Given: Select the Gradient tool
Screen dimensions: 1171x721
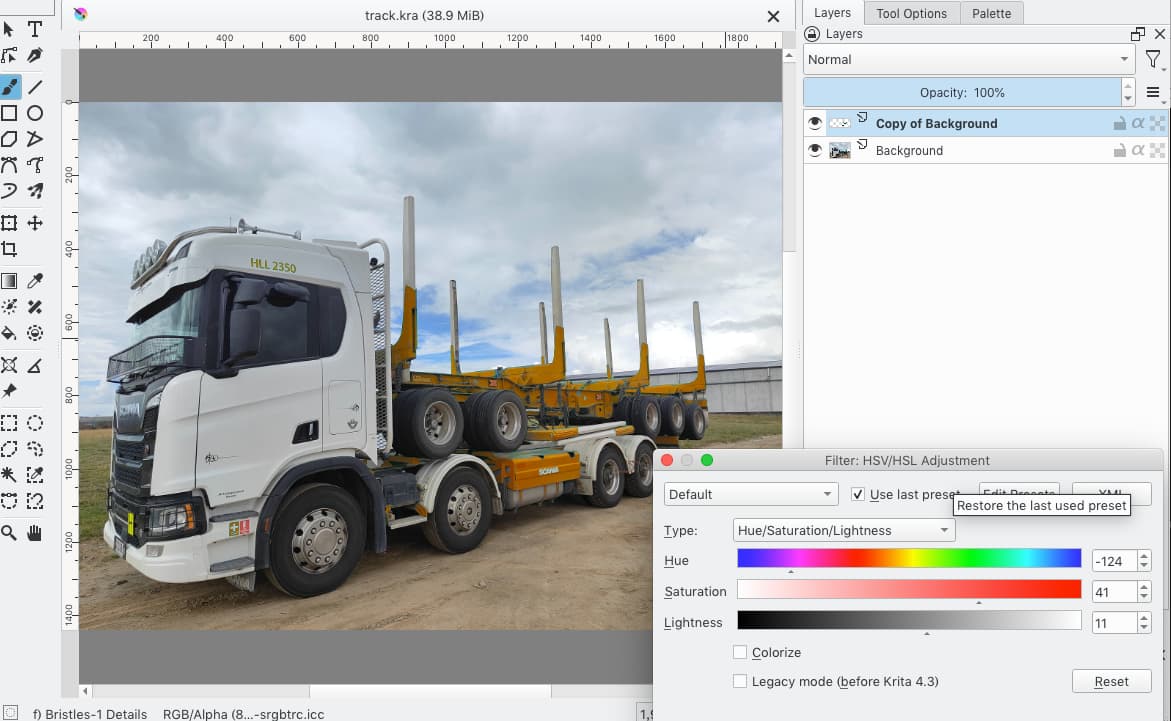Looking at the screenshot, I should [9, 281].
